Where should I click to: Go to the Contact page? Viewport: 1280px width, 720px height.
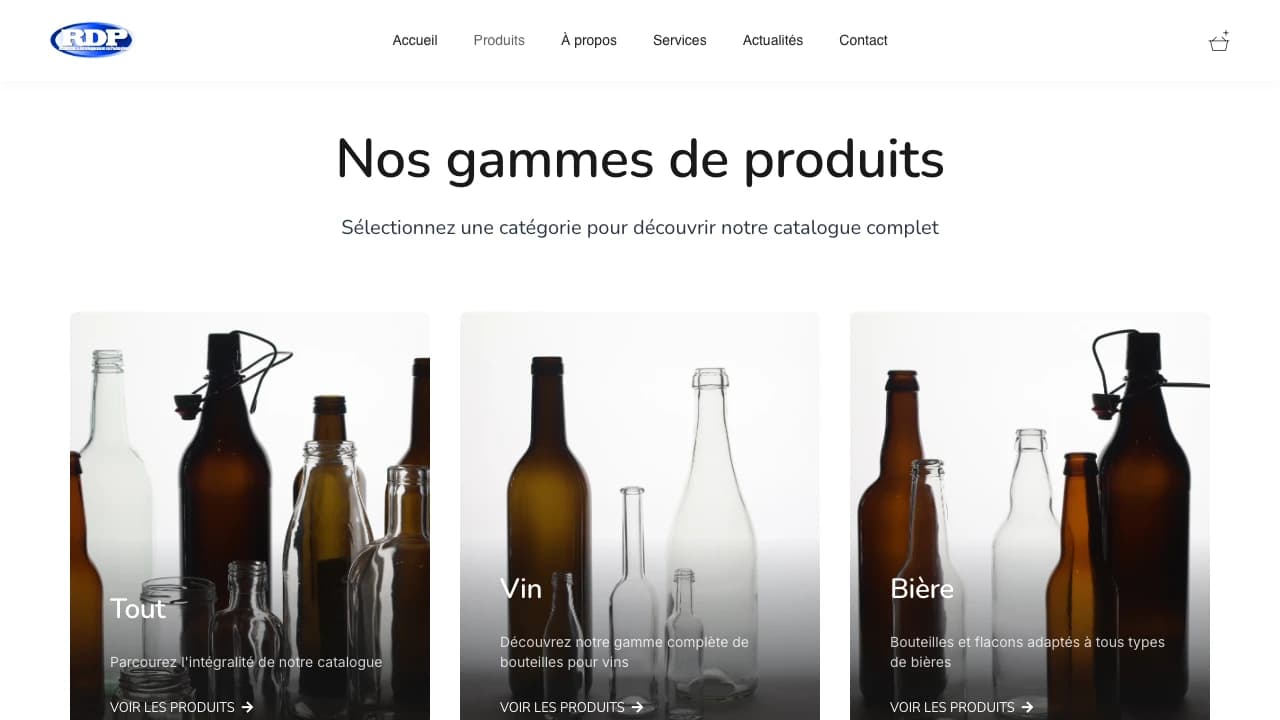tap(863, 40)
